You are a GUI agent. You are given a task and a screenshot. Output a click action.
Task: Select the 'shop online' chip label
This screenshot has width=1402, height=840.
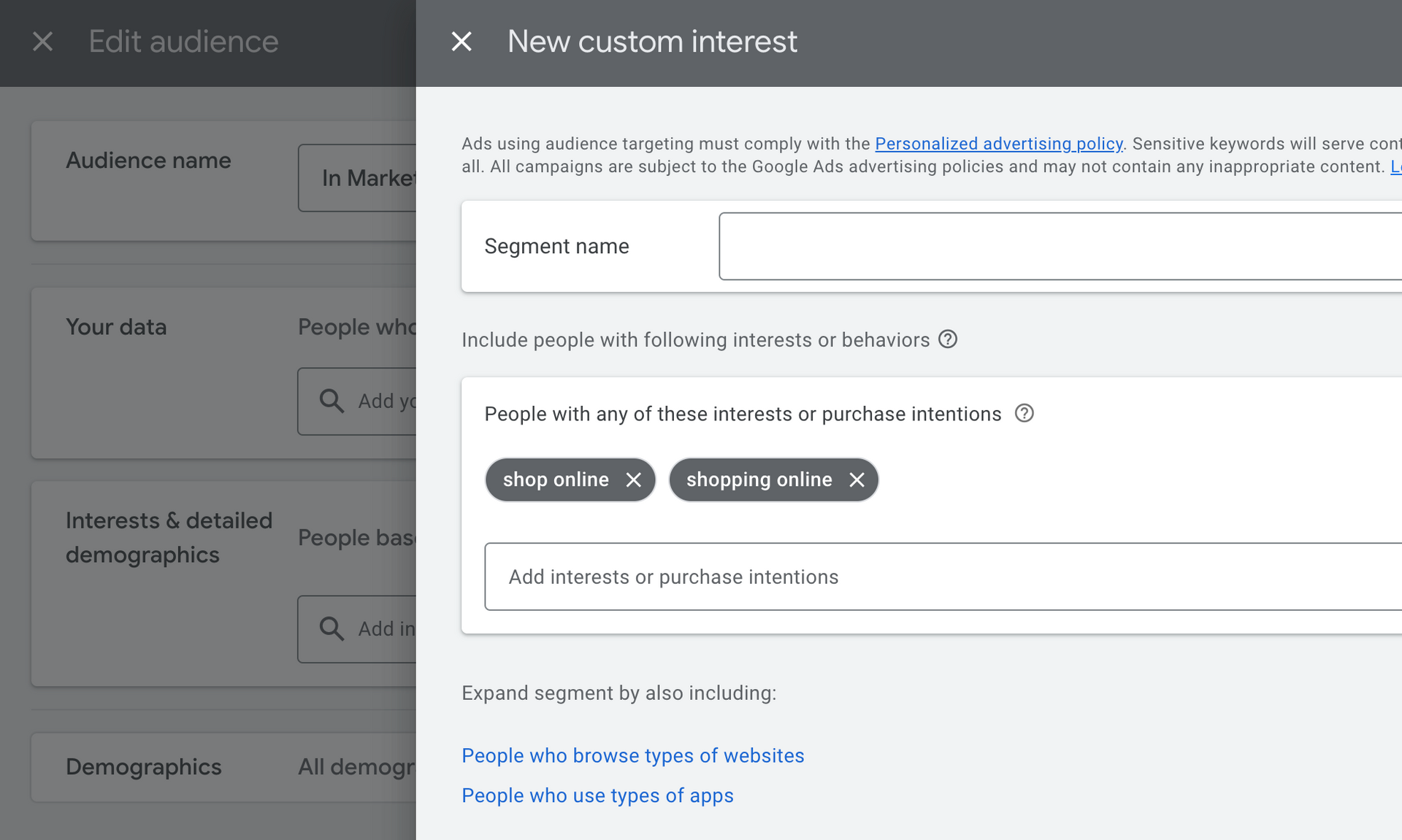click(x=555, y=479)
